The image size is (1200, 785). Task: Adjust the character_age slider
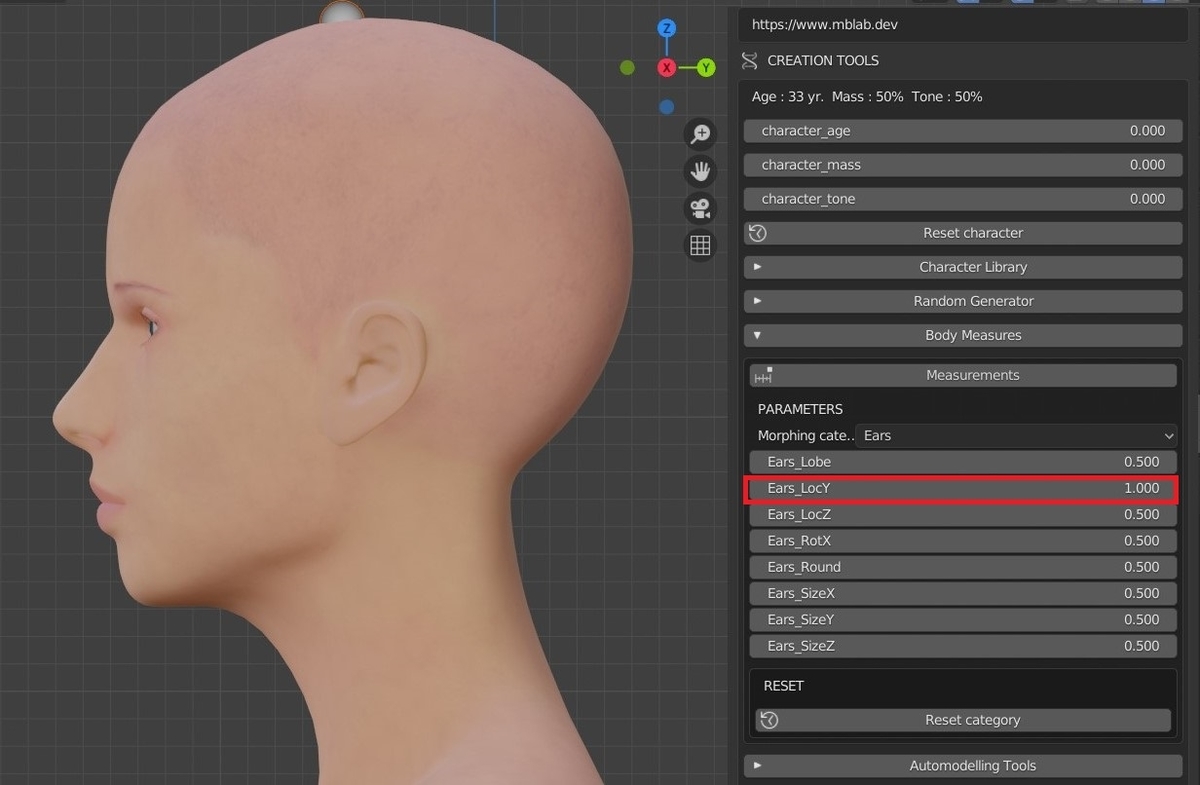[963, 131]
